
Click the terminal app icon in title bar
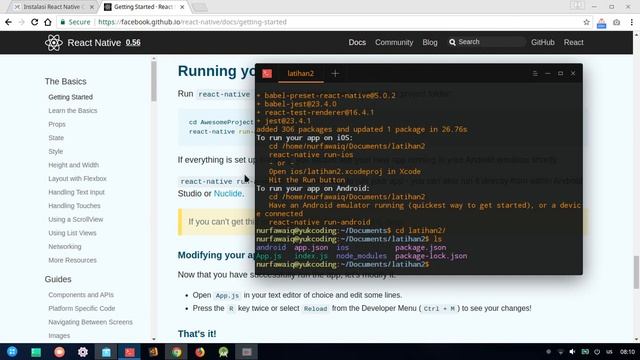click(267, 73)
